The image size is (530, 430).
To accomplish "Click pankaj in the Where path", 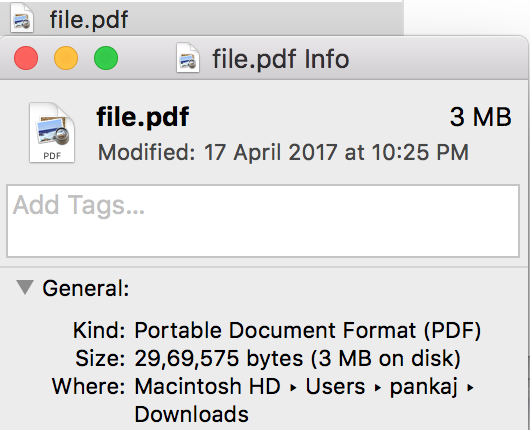I will [424, 387].
